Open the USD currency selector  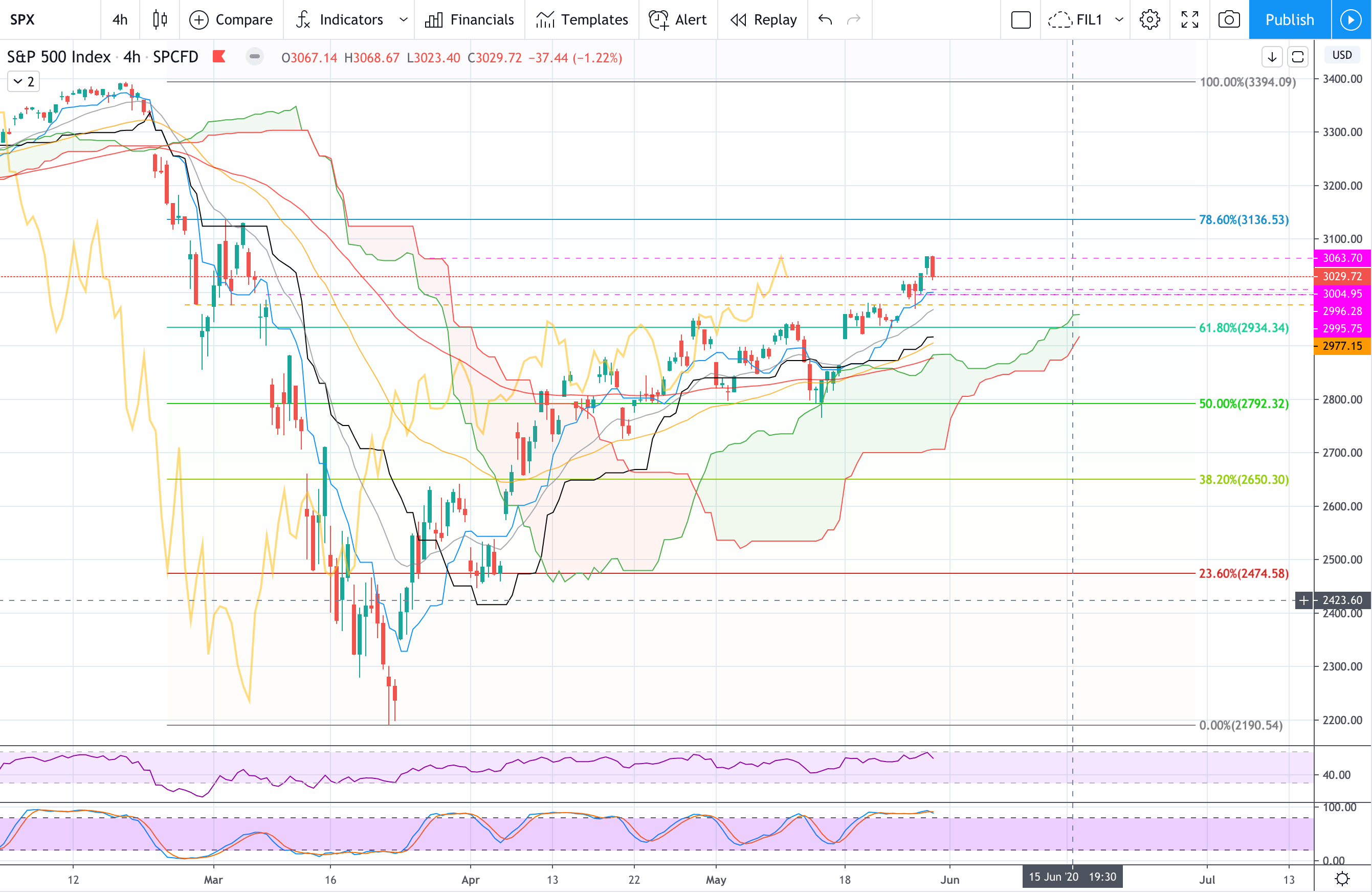point(1342,55)
